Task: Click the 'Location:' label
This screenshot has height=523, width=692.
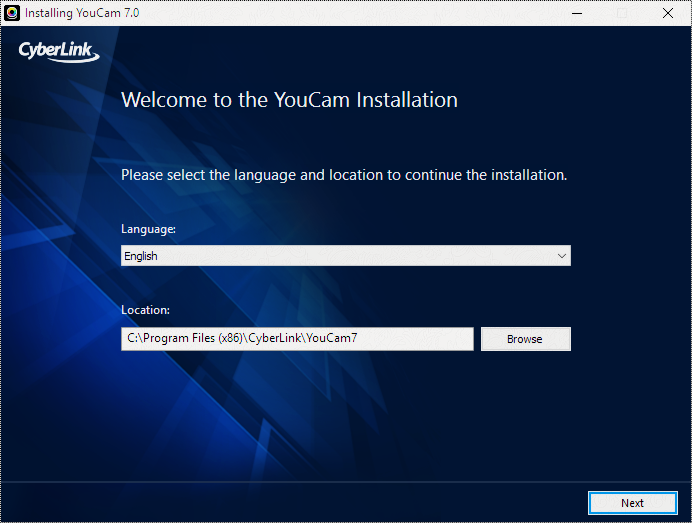Action: pyautogui.click(x=145, y=310)
